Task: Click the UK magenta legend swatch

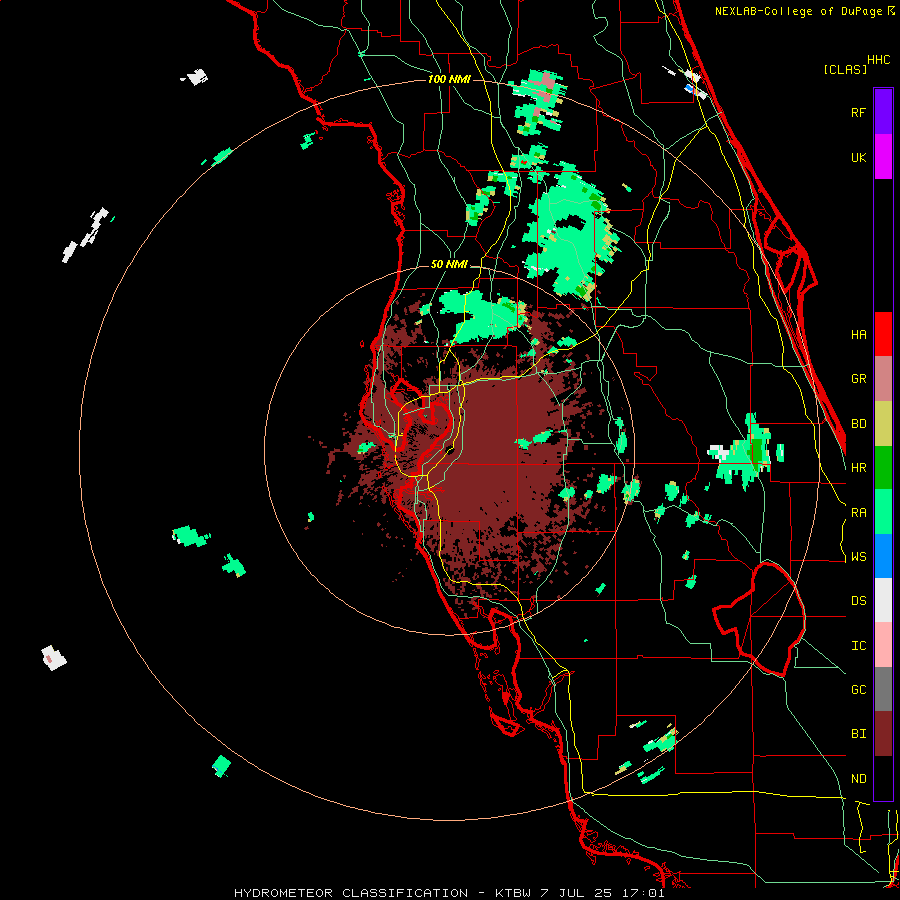Action: [883, 157]
